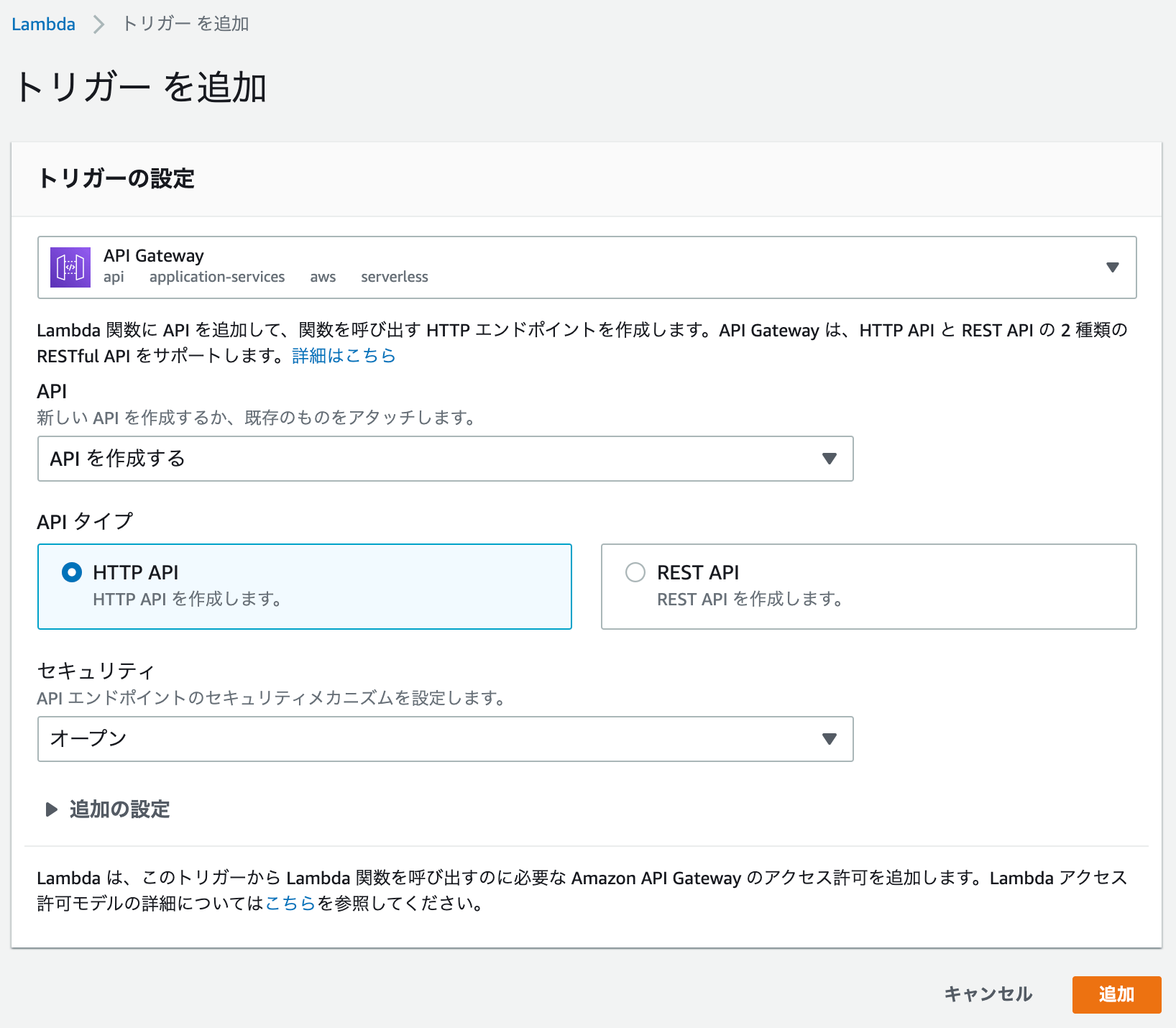Expand the 追加の設定 section
The width and height of the screenshot is (1176, 1028).
pyautogui.click(x=108, y=809)
